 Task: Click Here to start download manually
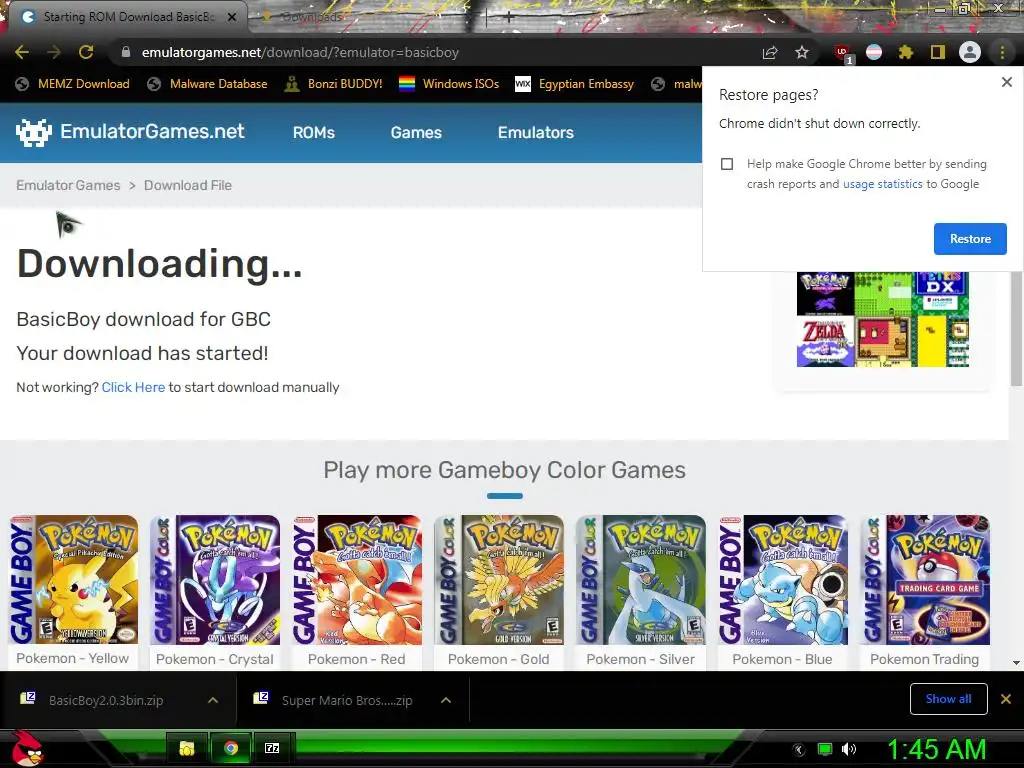[x=133, y=387]
